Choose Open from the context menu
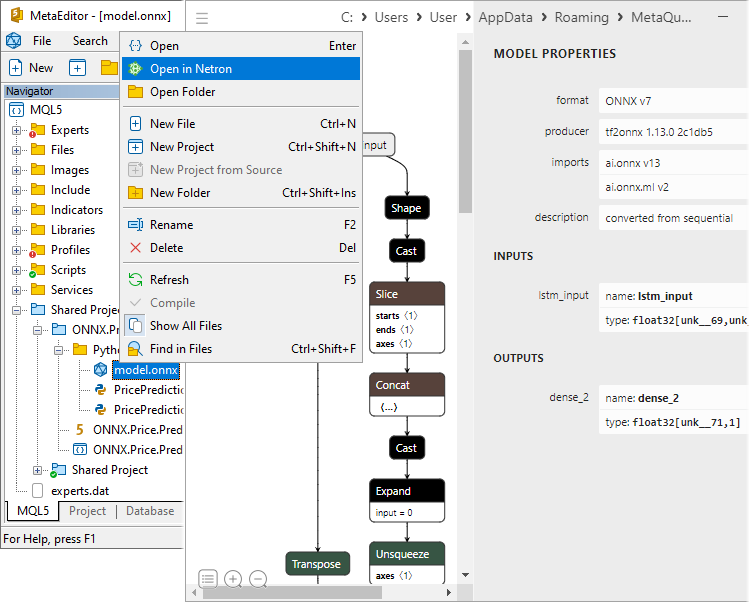Screen dimensions: 750x602 [x=241, y=46]
